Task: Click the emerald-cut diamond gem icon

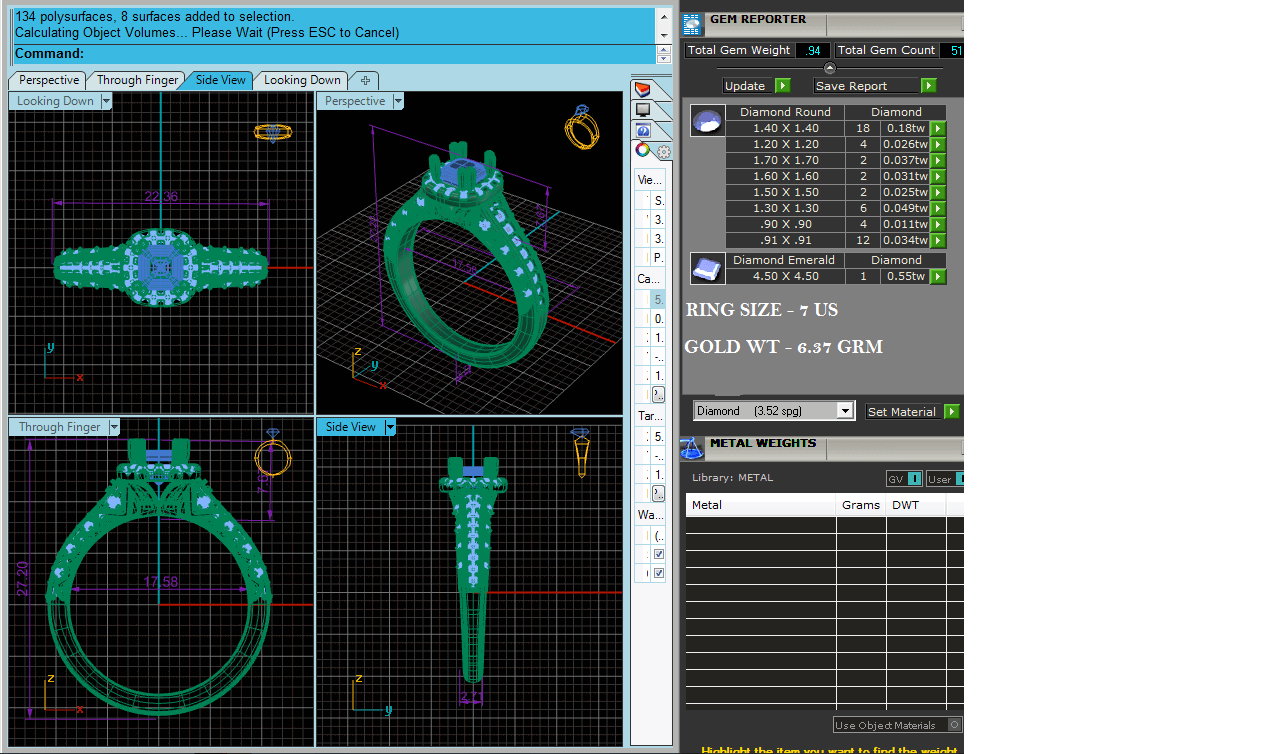Action: point(708,269)
